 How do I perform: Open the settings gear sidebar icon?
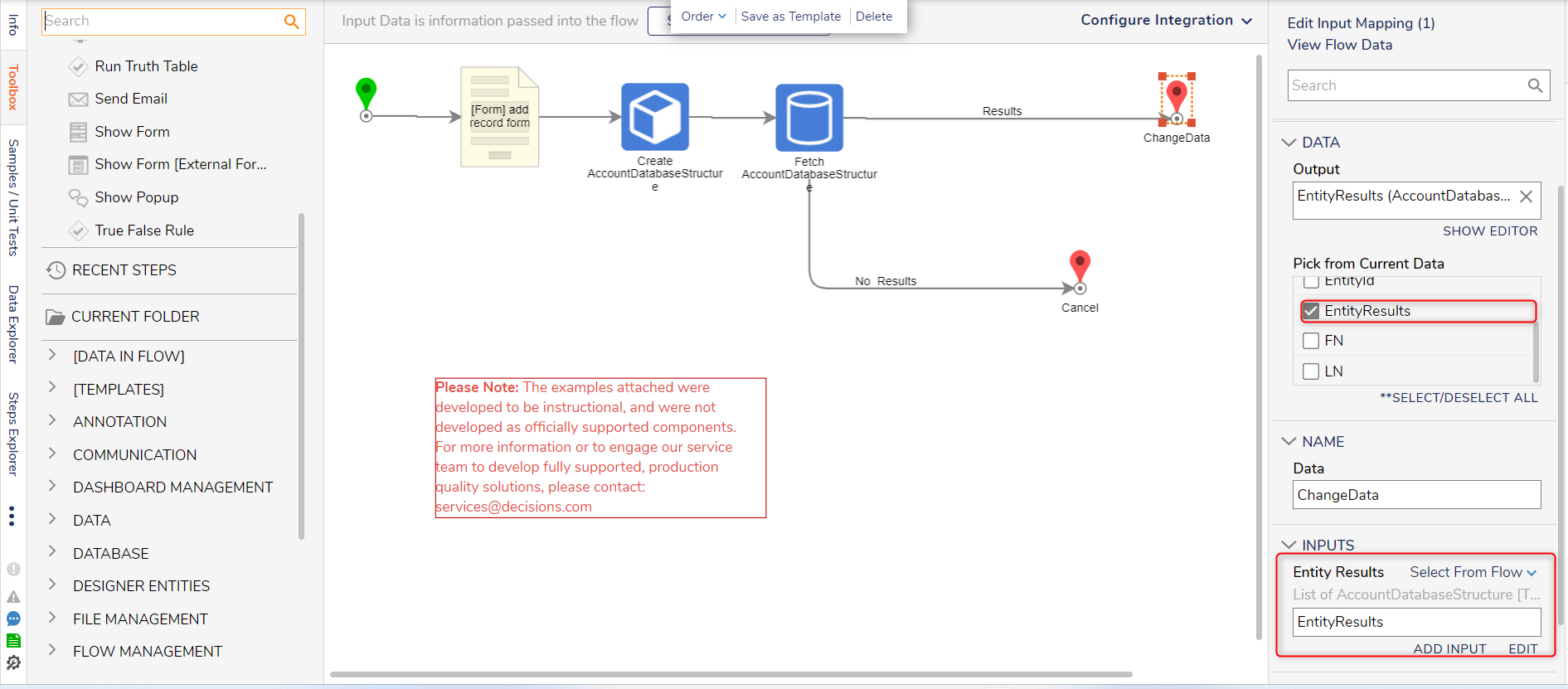[x=13, y=662]
